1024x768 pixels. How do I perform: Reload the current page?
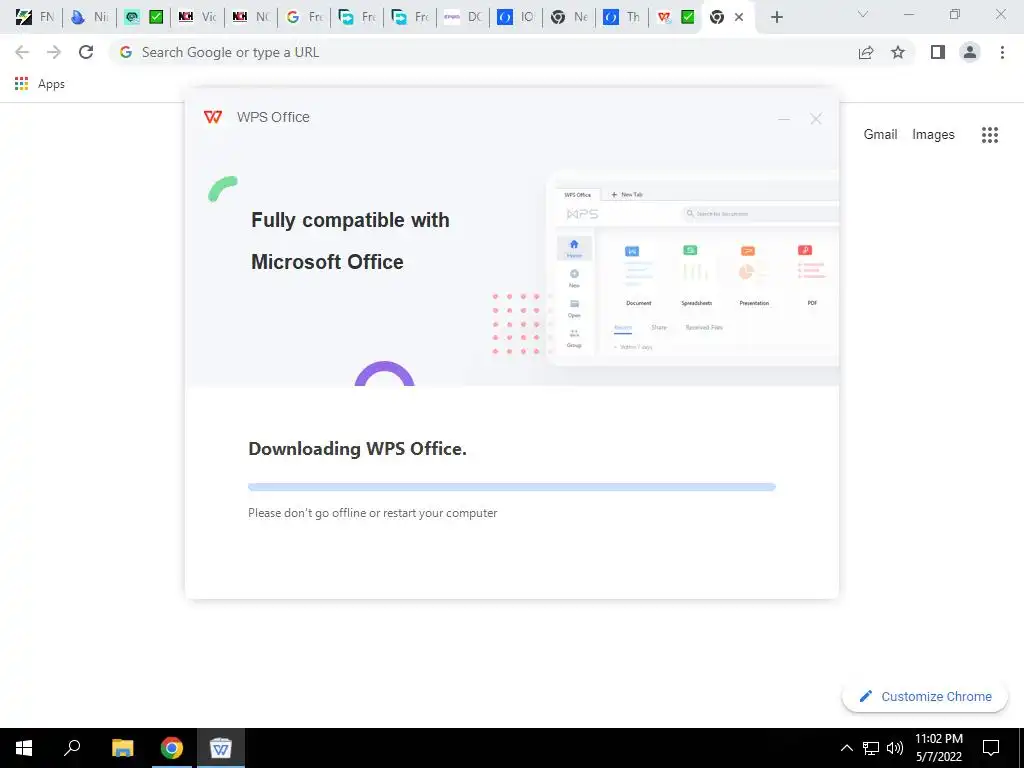pyautogui.click(x=86, y=52)
